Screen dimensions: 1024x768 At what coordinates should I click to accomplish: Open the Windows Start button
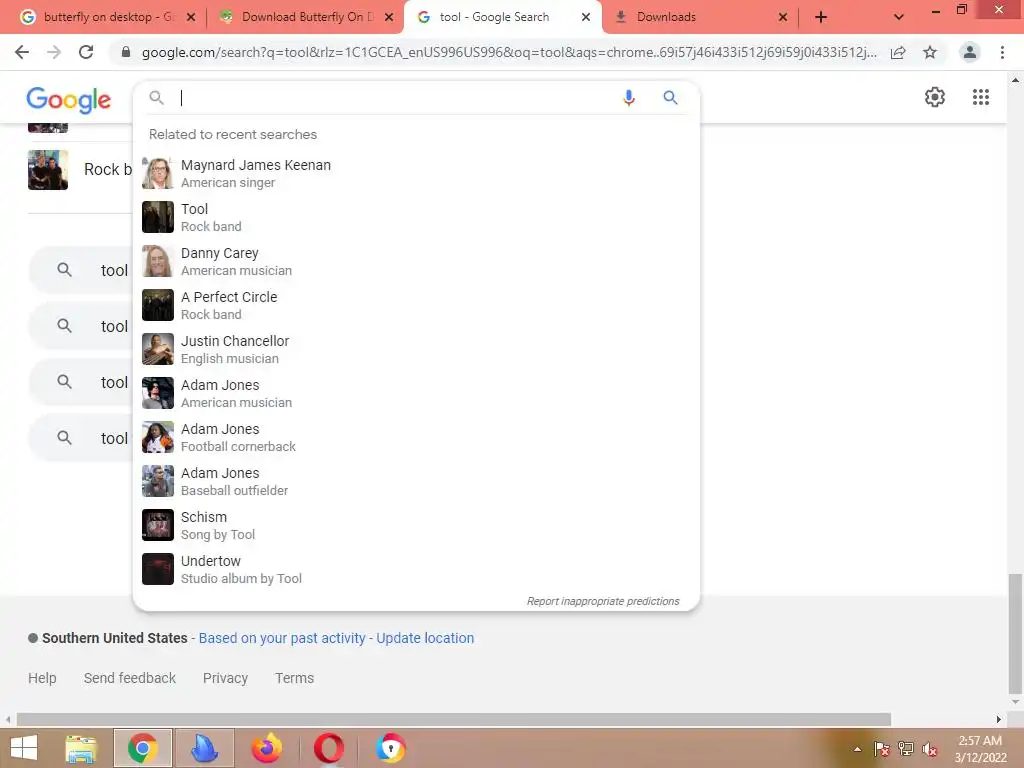point(24,748)
